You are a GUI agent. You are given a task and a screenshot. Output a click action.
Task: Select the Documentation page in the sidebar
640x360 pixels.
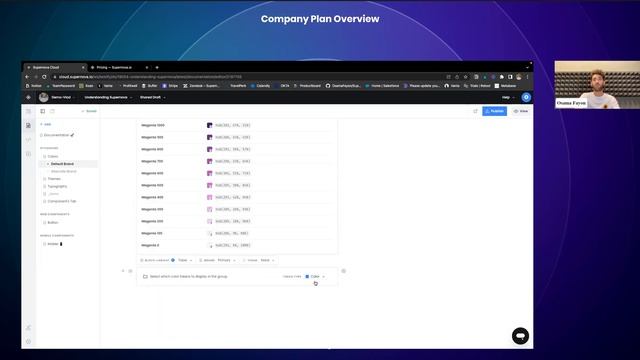(x=57, y=135)
